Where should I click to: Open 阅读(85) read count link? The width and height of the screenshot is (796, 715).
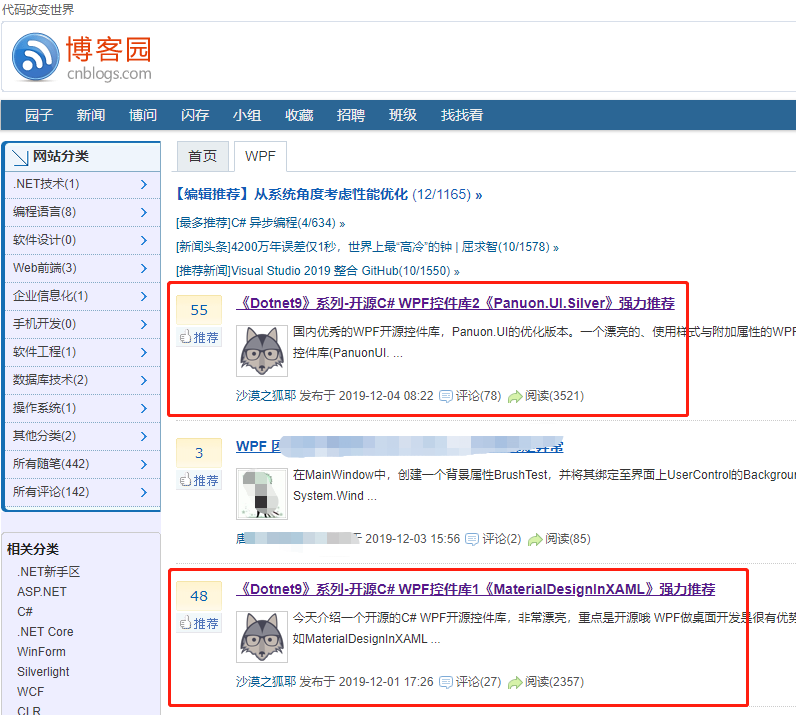559,539
